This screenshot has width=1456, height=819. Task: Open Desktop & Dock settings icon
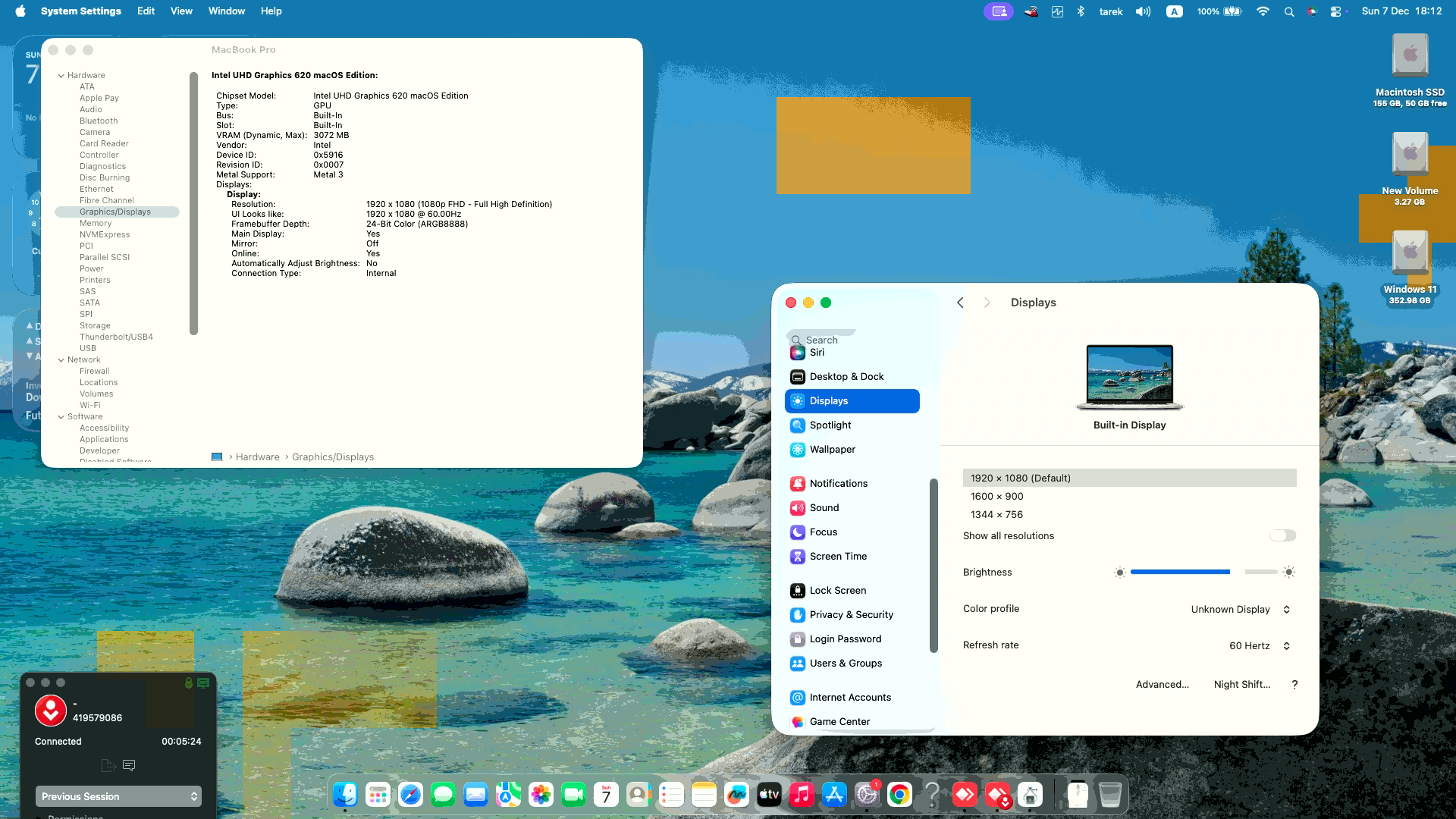coord(797,377)
